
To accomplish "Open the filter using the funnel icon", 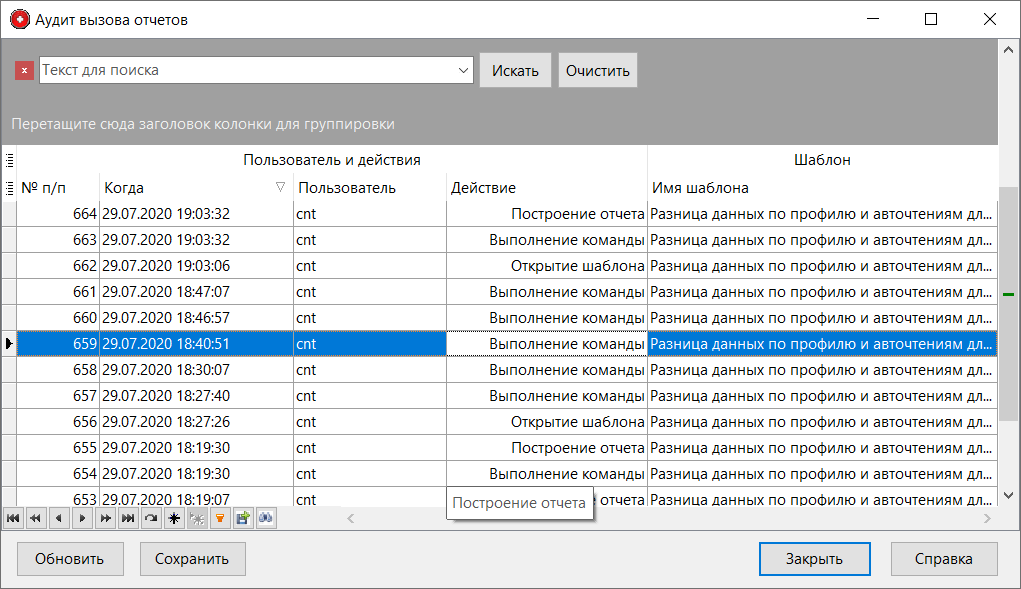I will [x=219, y=518].
